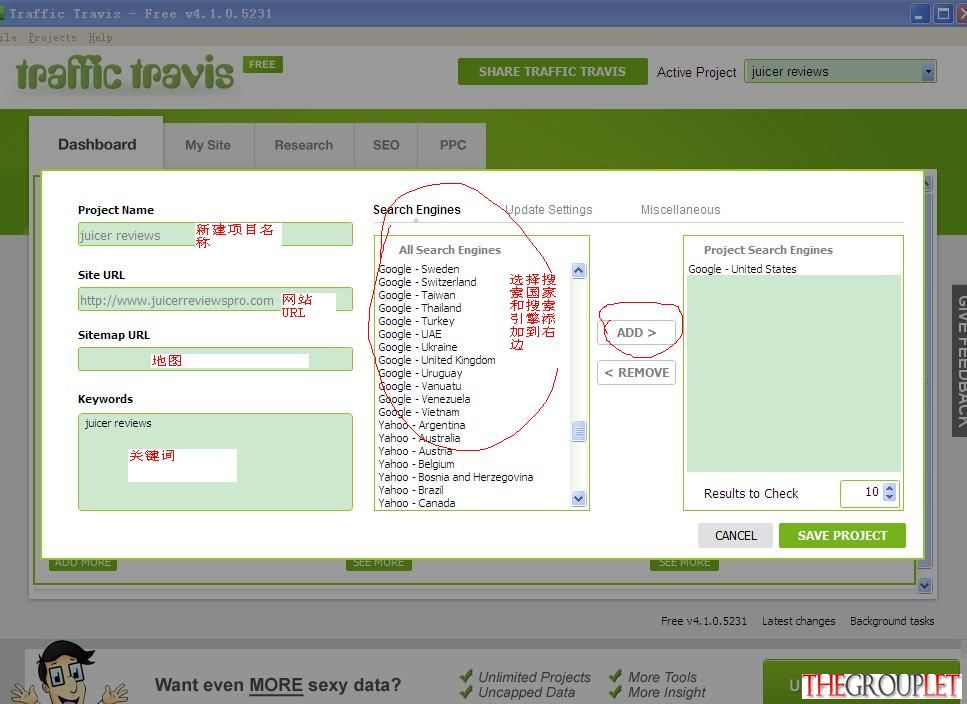Select Yahoo - Canada search engine
This screenshot has height=704, width=967.
click(417, 503)
